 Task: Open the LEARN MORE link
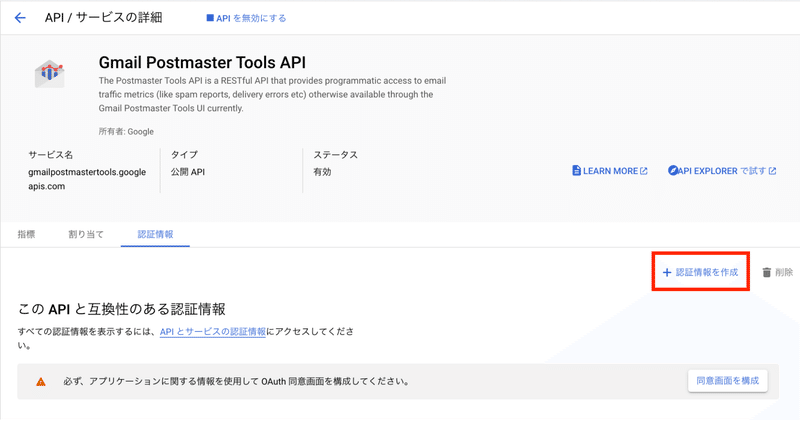[610, 171]
